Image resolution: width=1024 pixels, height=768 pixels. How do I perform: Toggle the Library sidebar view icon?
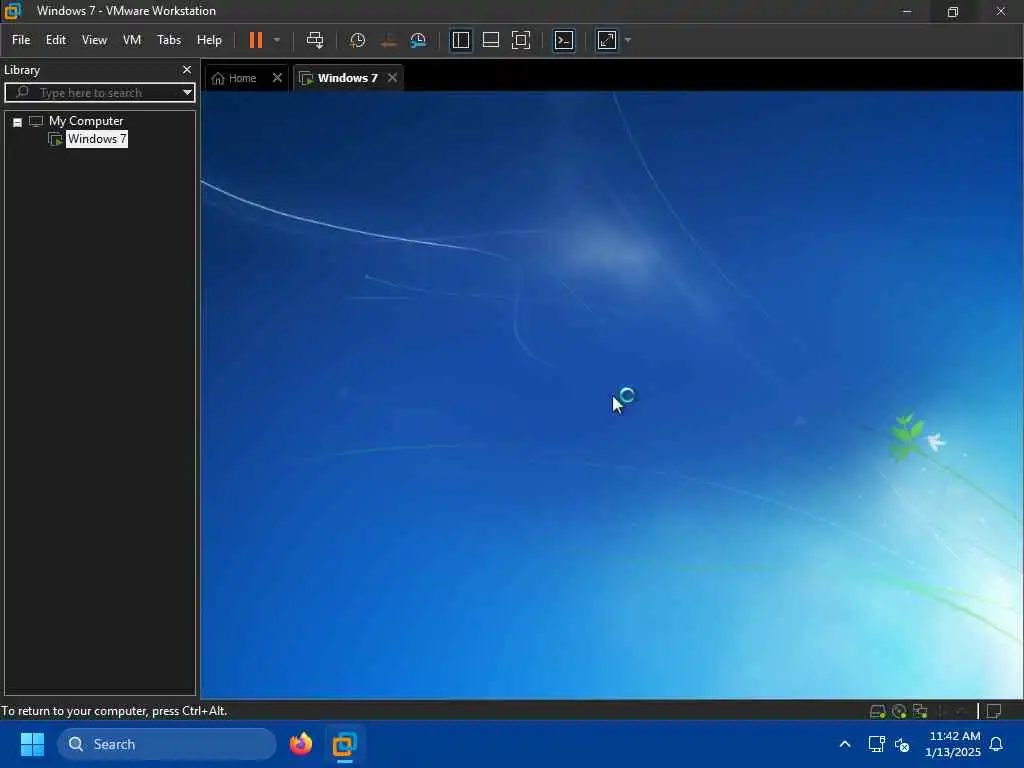460,40
